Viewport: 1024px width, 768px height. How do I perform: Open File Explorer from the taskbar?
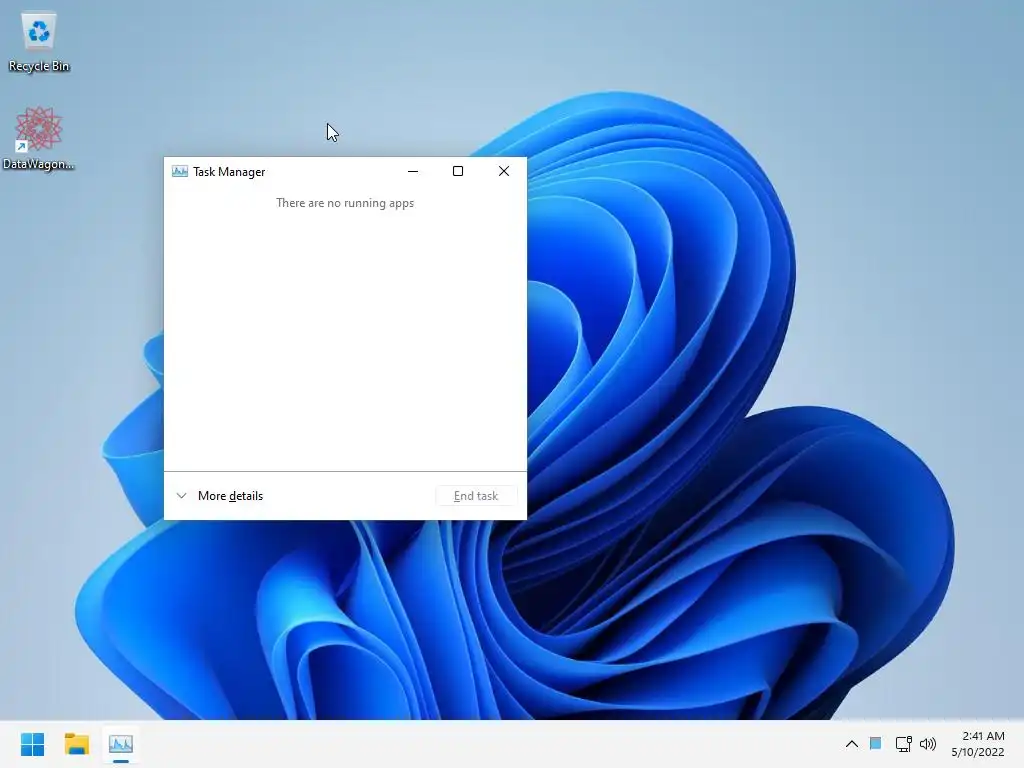point(76,744)
